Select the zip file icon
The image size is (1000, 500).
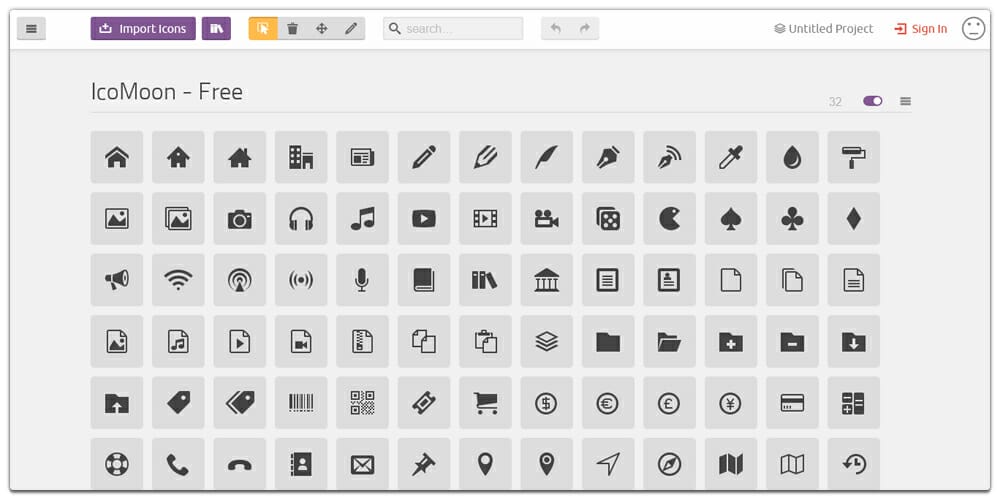click(362, 341)
